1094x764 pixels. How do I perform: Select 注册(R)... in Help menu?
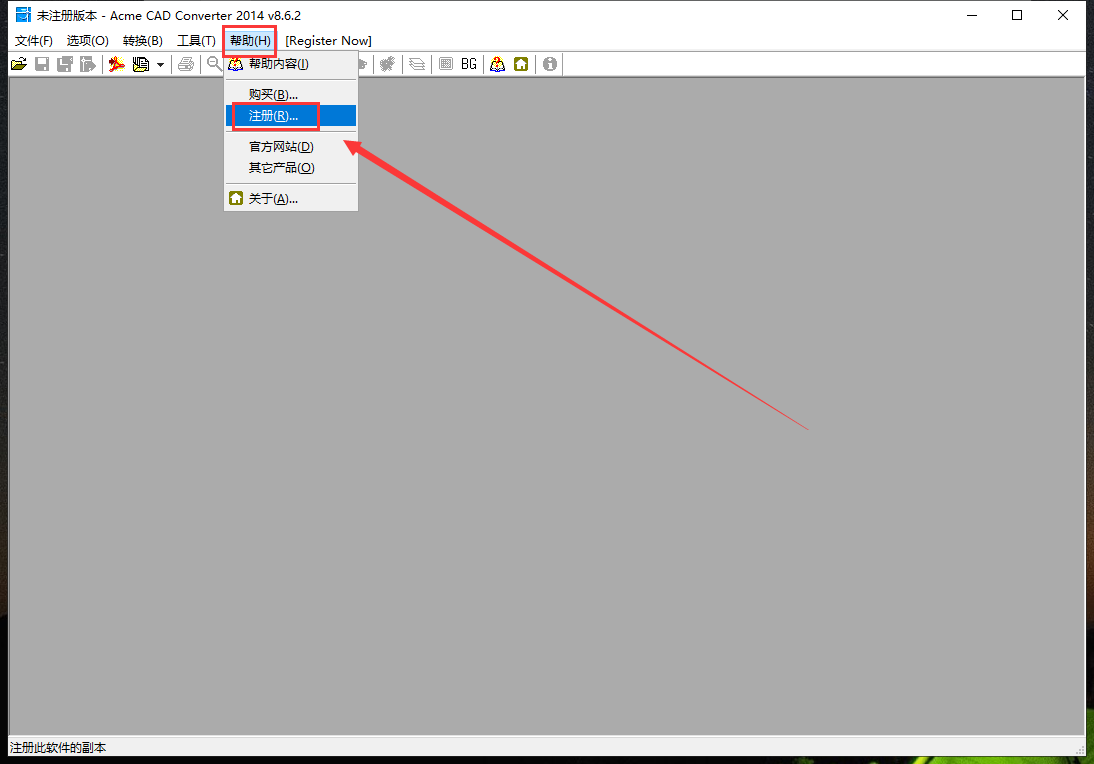(x=273, y=116)
